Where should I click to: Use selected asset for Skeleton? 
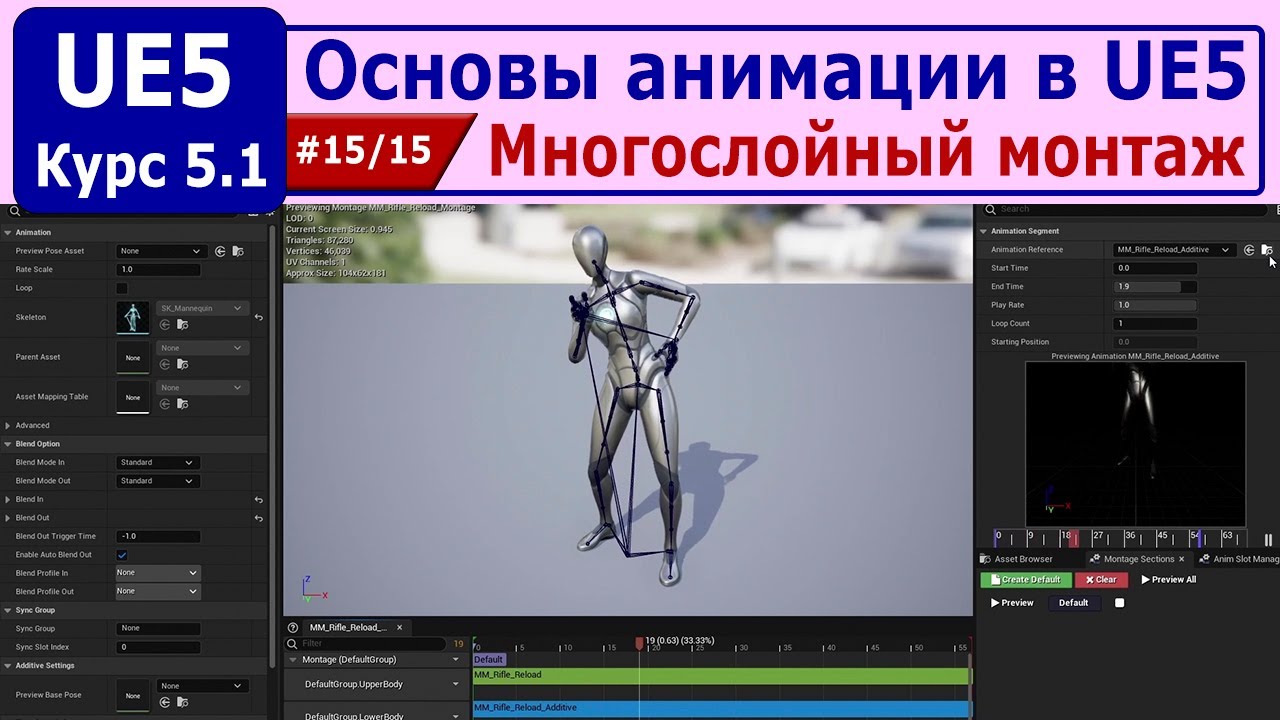coord(165,324)
